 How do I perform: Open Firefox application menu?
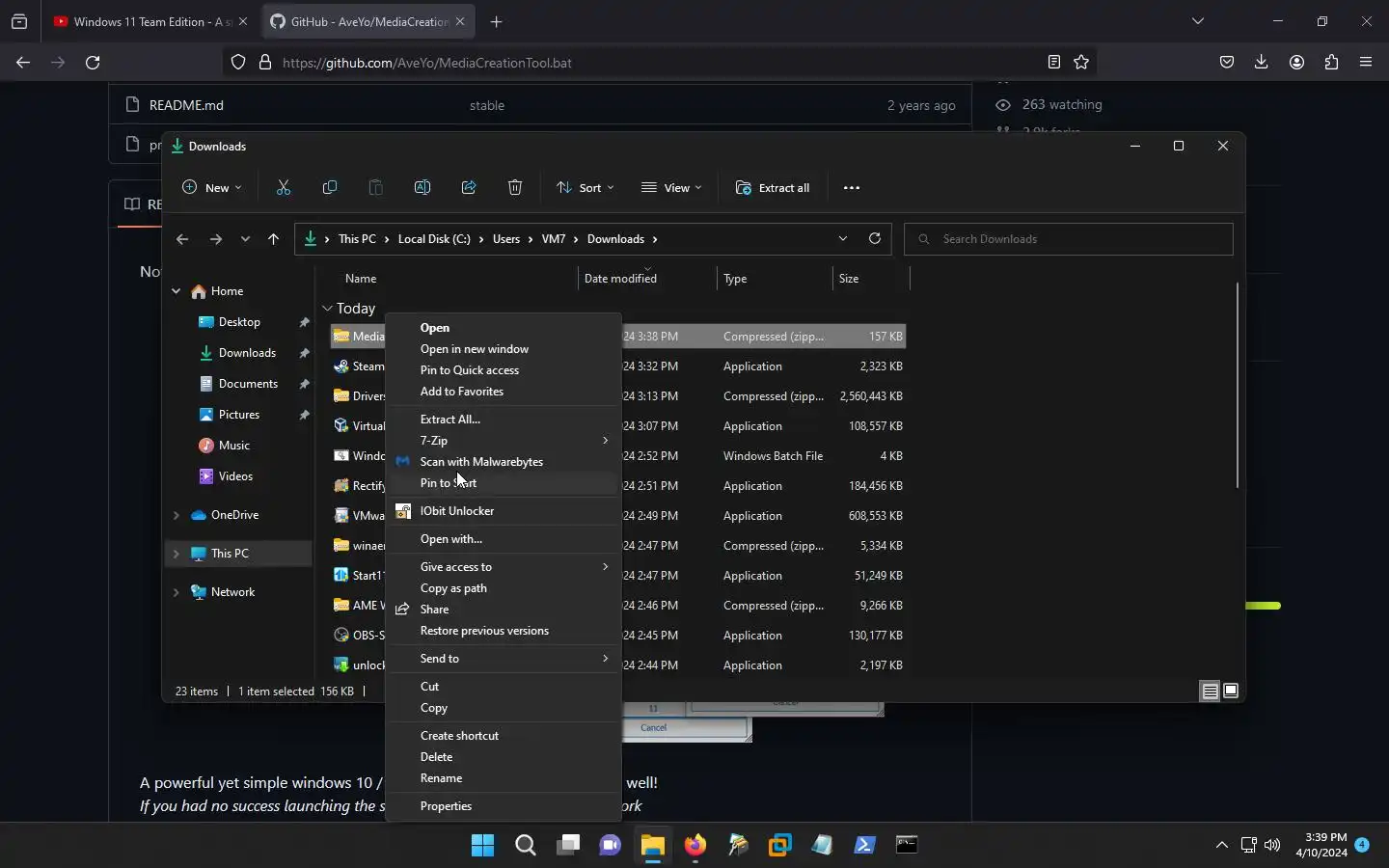click(1366, 63)
